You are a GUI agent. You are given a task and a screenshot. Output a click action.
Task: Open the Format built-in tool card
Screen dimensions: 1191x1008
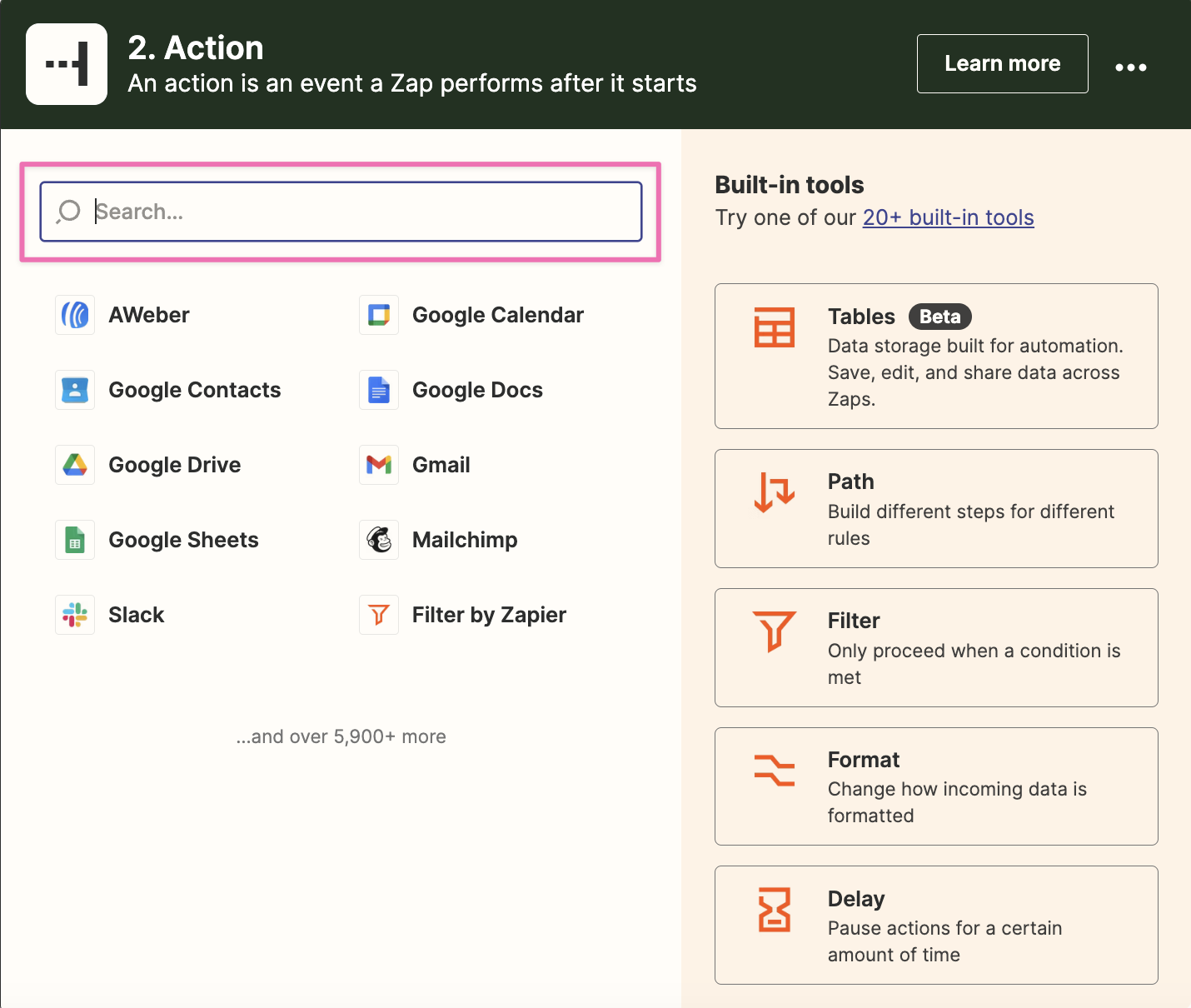coord(936,786)
